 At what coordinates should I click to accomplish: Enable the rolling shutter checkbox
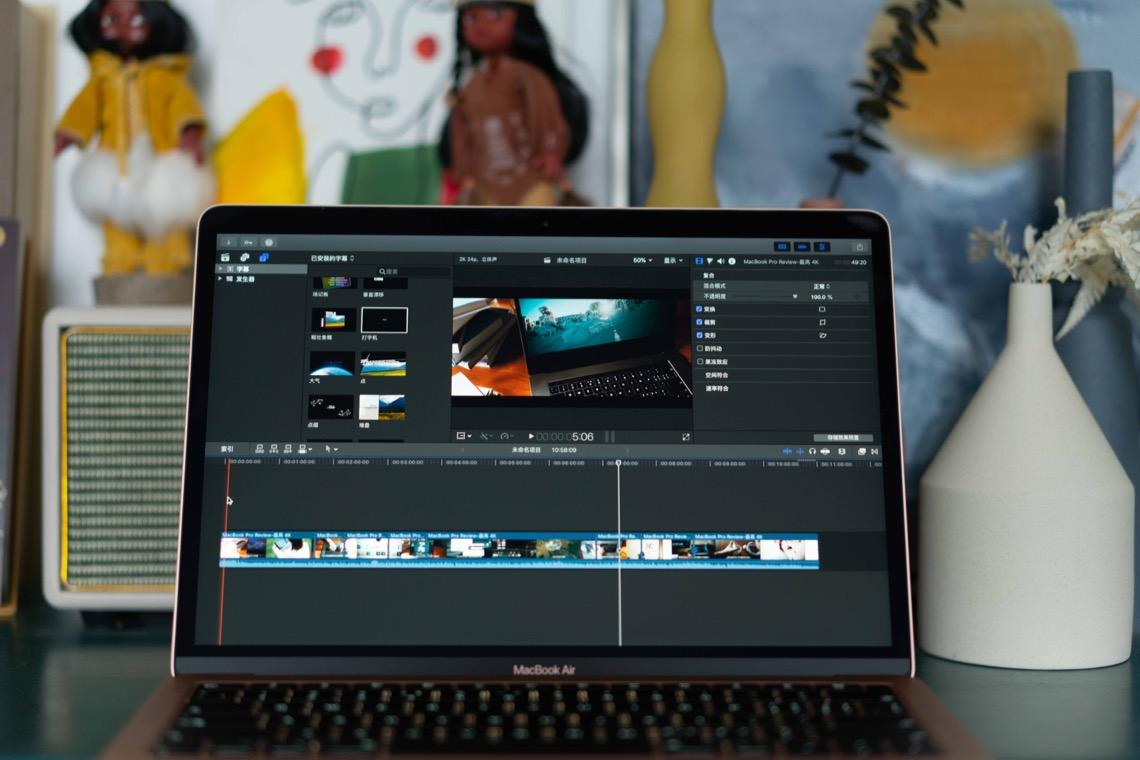[x=700, y=361]
